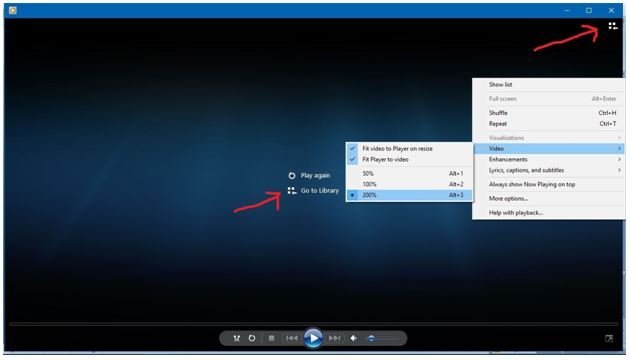Click the Previous track button
This screenshot has height=360, width=630.
click(292, 338)
